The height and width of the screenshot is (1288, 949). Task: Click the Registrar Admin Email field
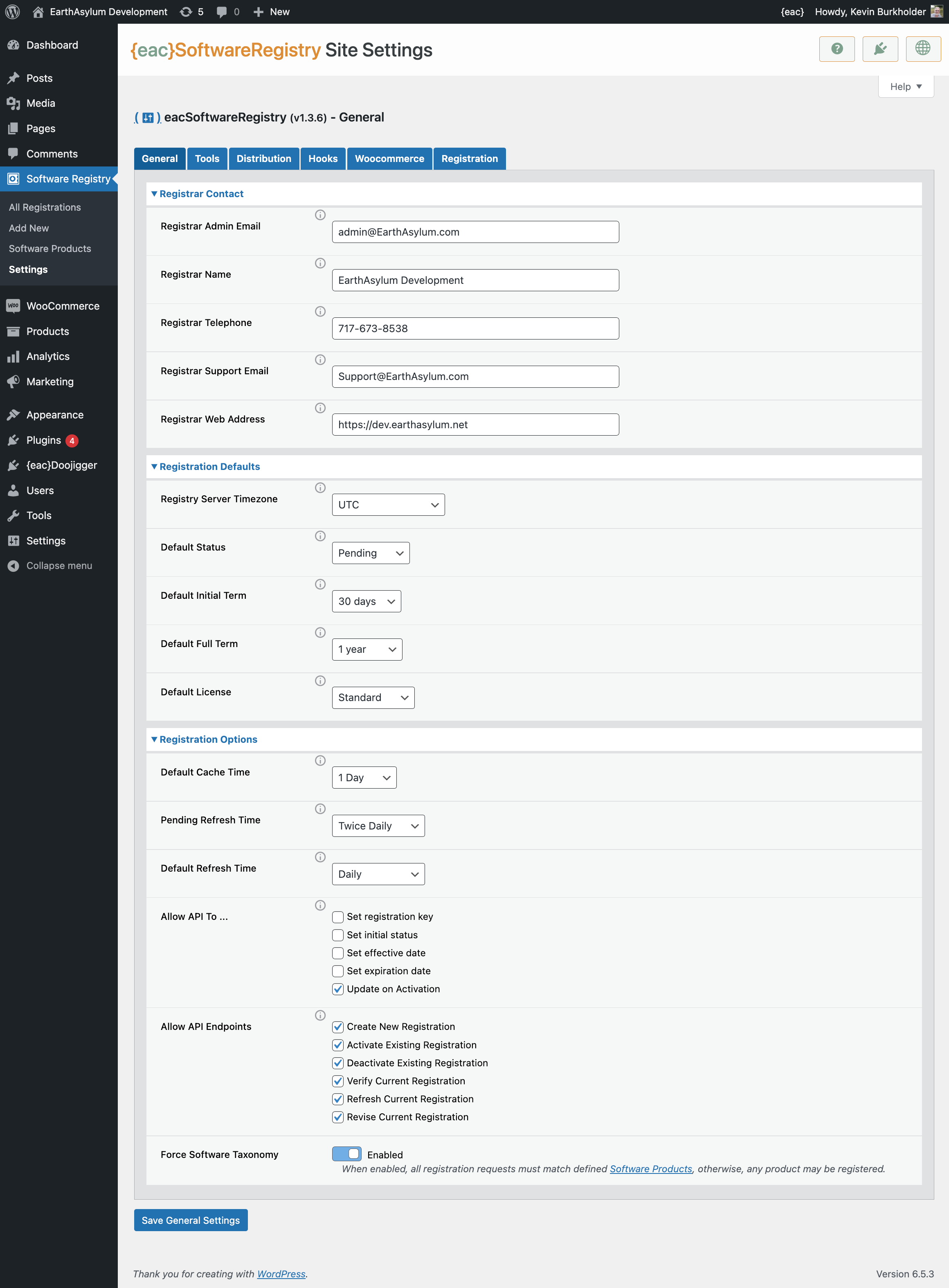(x=475, y=232)
